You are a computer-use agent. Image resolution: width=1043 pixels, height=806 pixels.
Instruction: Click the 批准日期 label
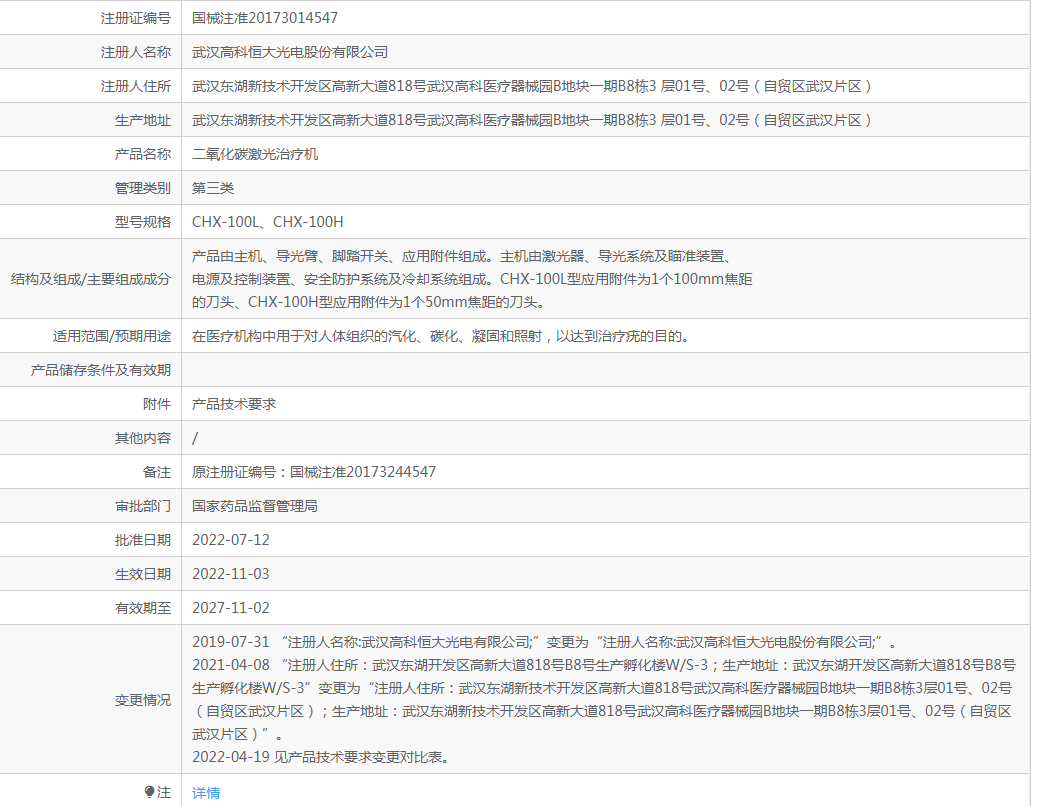pos(142,540)
